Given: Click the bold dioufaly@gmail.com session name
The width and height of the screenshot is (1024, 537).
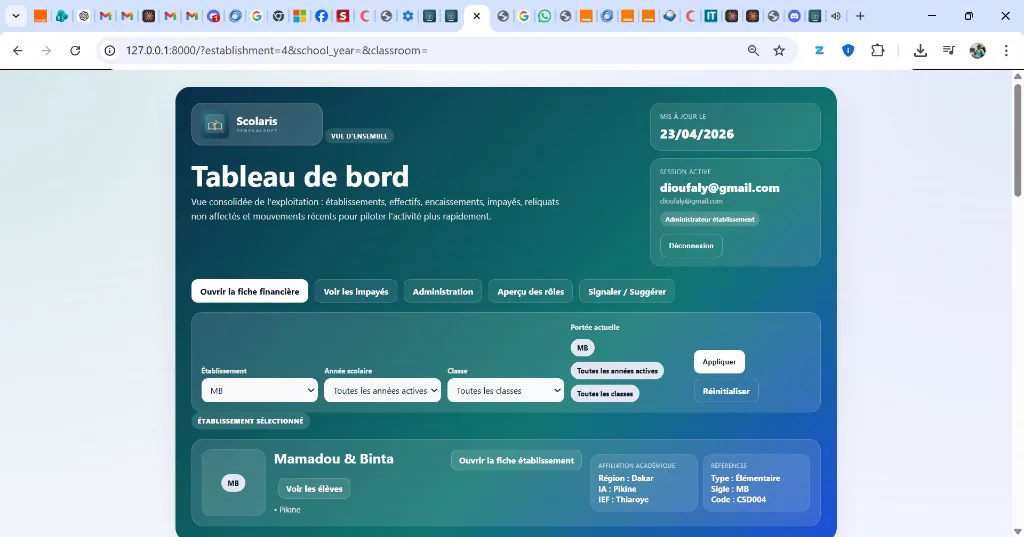Looking at the screenshot, I should pos(720,188).
